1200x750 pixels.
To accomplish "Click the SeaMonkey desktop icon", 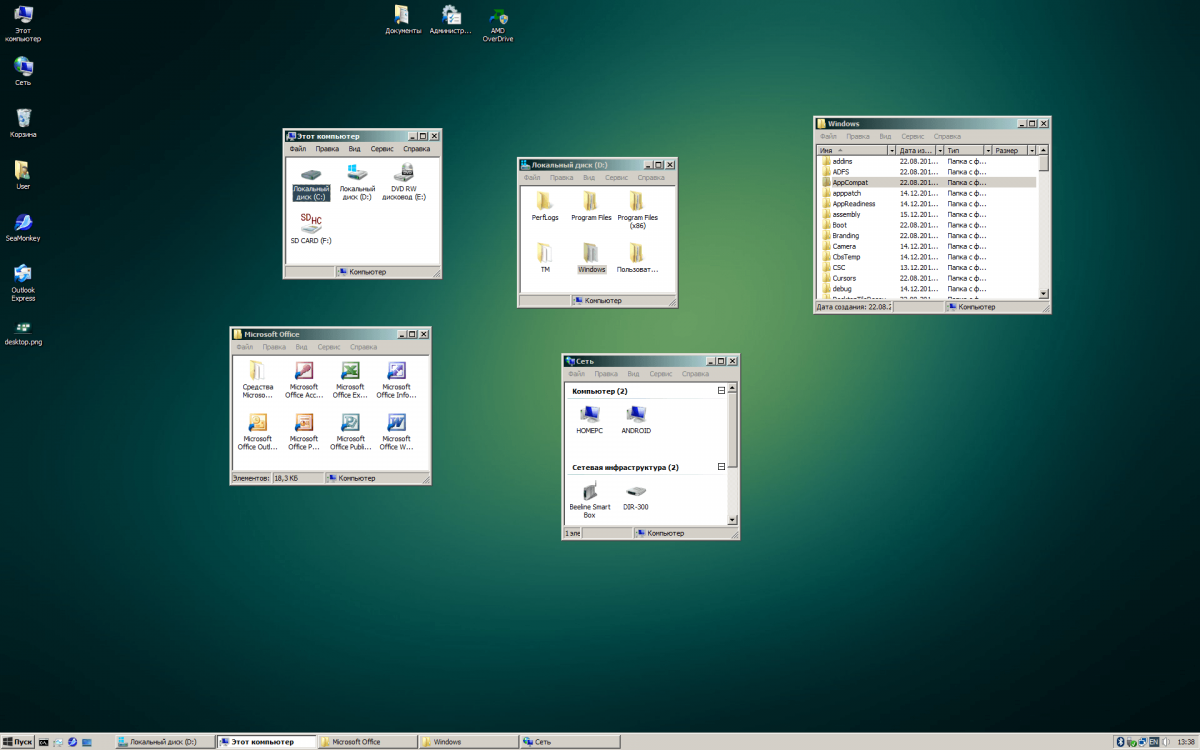I will coord(23,222).
